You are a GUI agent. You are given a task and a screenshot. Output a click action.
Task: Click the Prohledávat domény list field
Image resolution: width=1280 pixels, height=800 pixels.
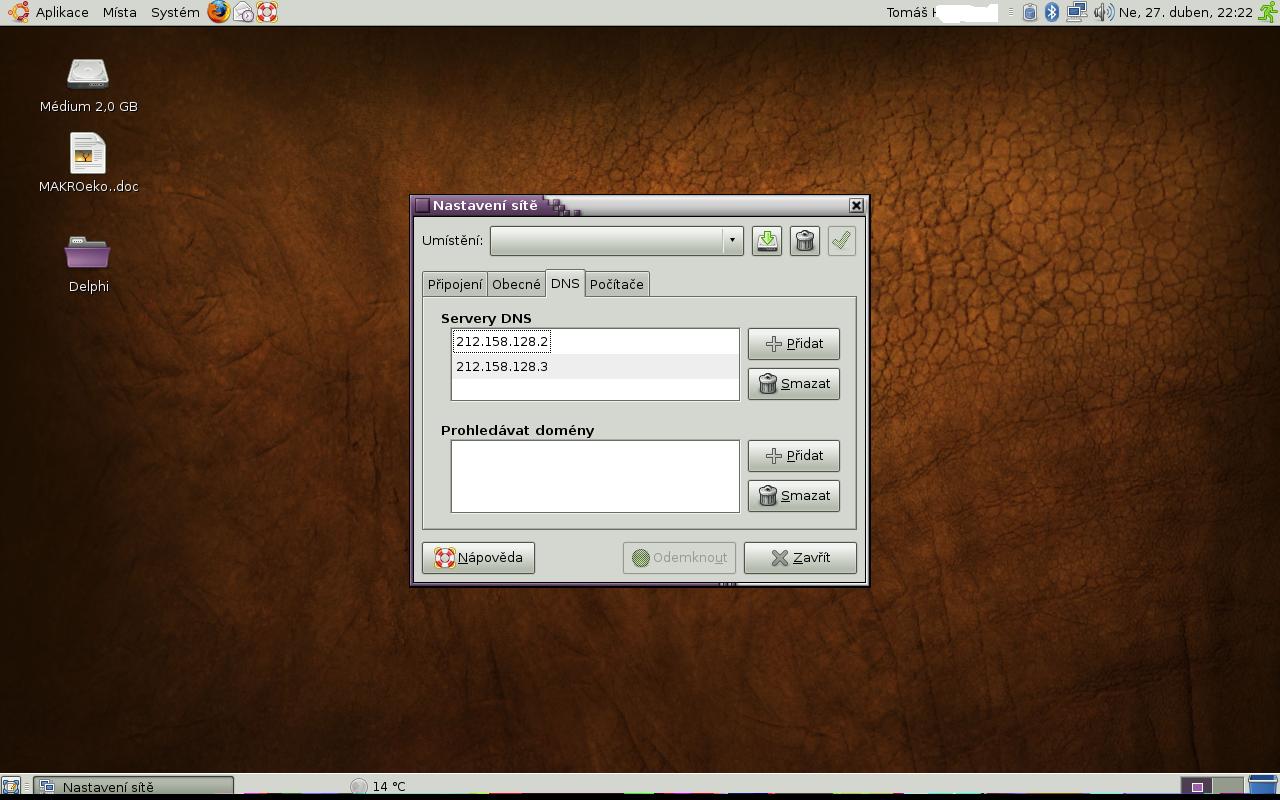coord(595,477)
